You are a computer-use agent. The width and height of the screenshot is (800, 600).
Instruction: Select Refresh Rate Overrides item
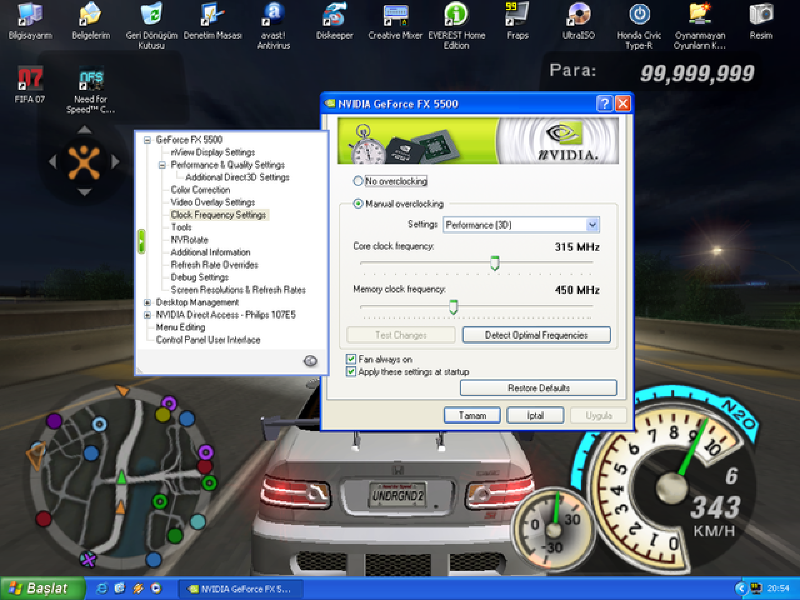pos(214,265)
